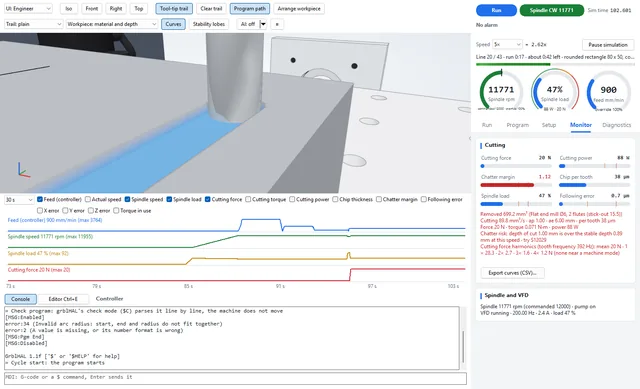The width and height of the screenshot is (640, 389).
Task: Click the Chatter risk warning text
Action: [x=551, y=237]
